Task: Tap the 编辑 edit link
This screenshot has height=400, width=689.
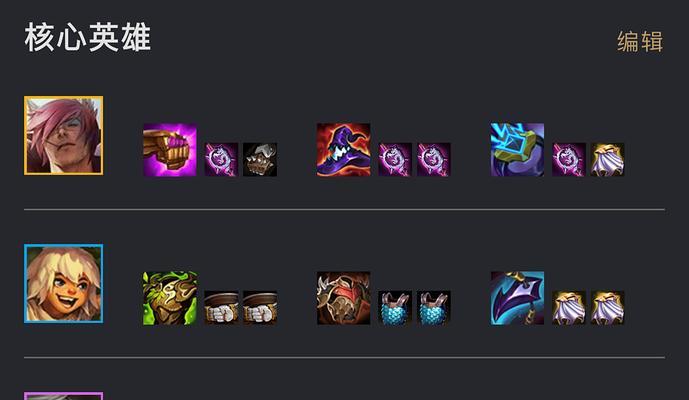Action: pos(640,41)
